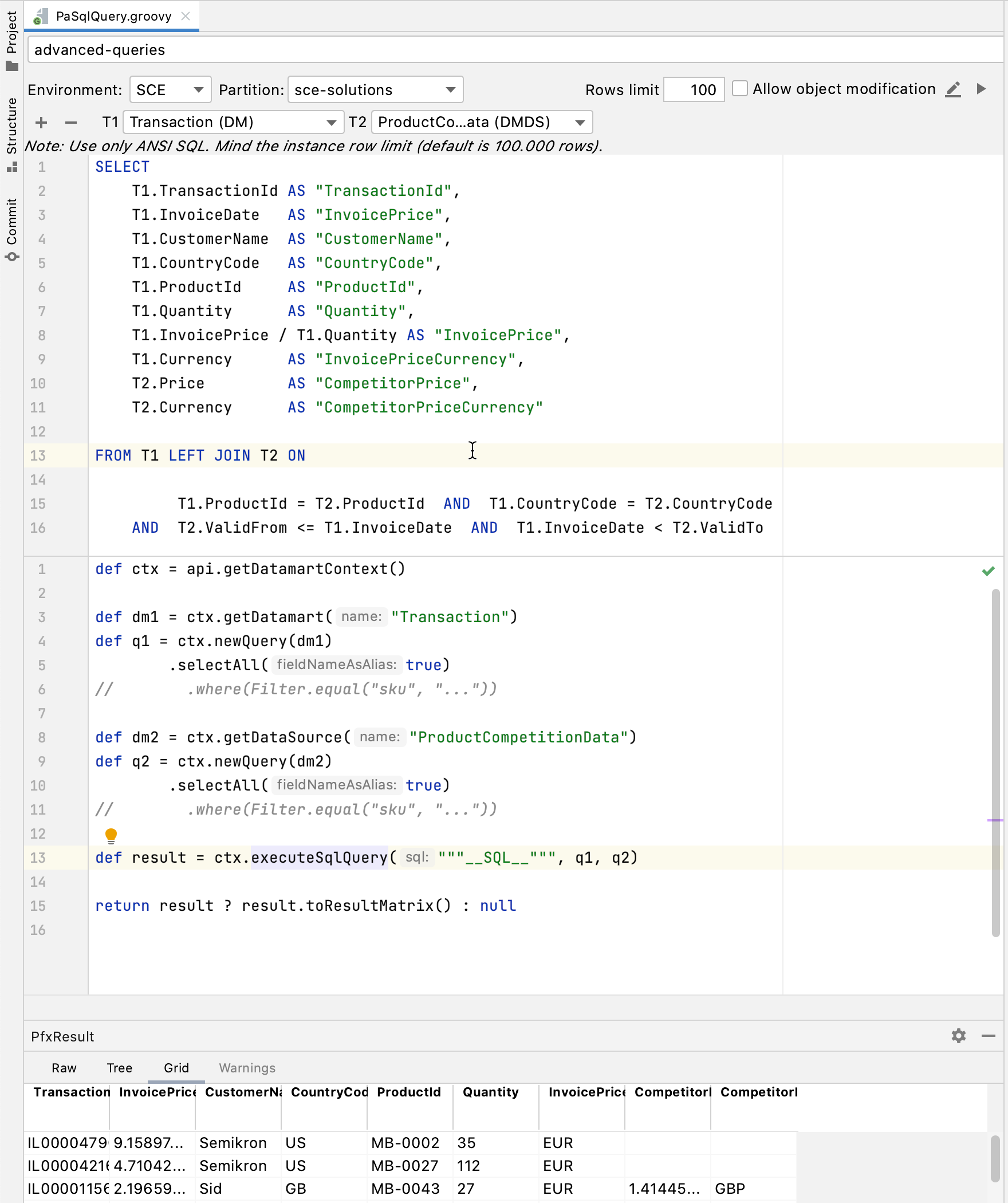The height and width of the screenshot is (1203, 1008).
Task: Enable Allow object modification
Action: tap(740, 89)
